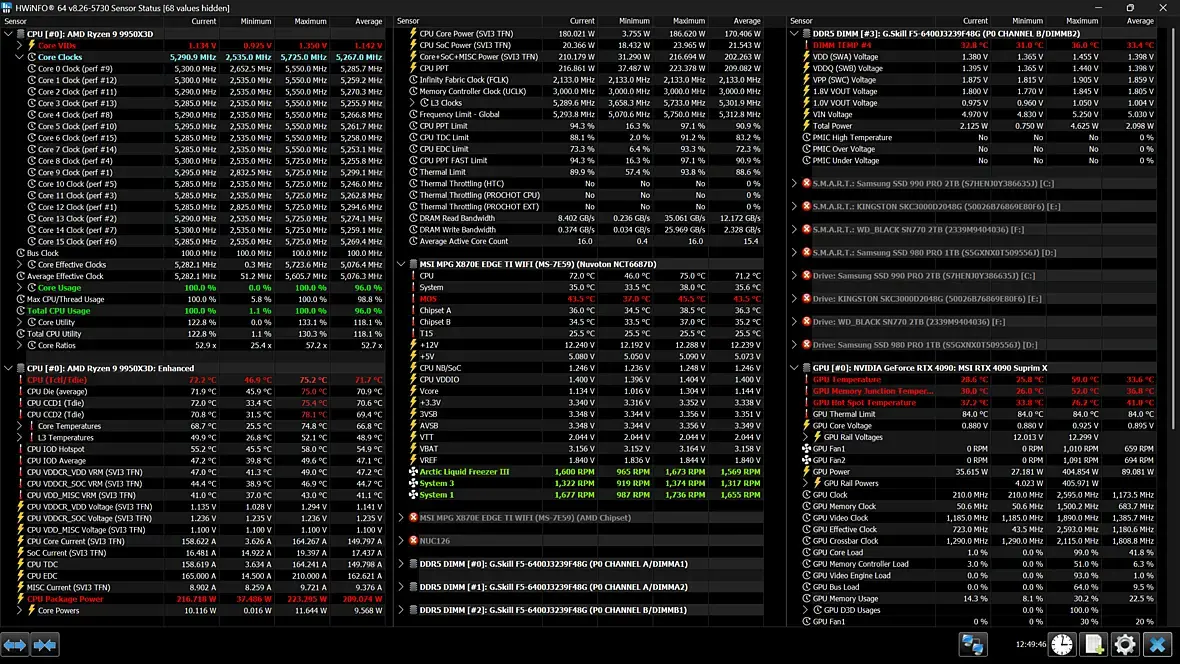Click the window title bar text
Screen dimensions: 1180x664
[x=123, y=8]
